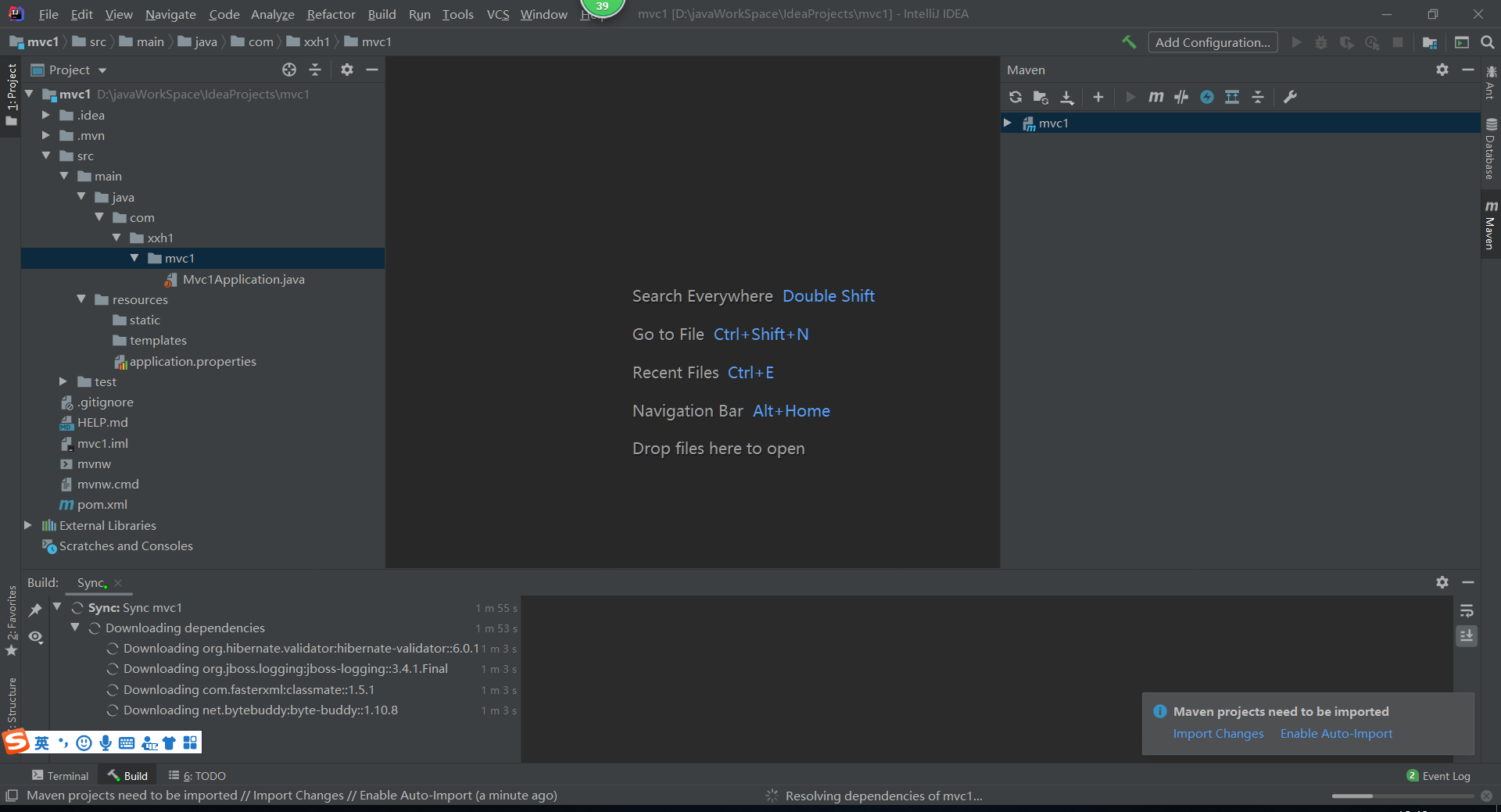Run Maven build play icon
The height and width of the screenshot is (812, 1501).
pyautogui.click(x=1130, y=97)
